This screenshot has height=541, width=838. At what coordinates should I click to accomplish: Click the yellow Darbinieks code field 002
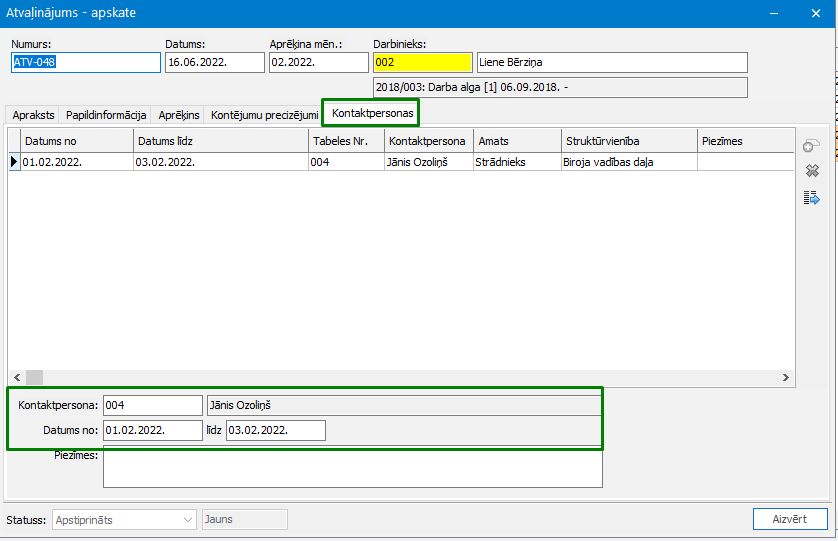(423, 63)
